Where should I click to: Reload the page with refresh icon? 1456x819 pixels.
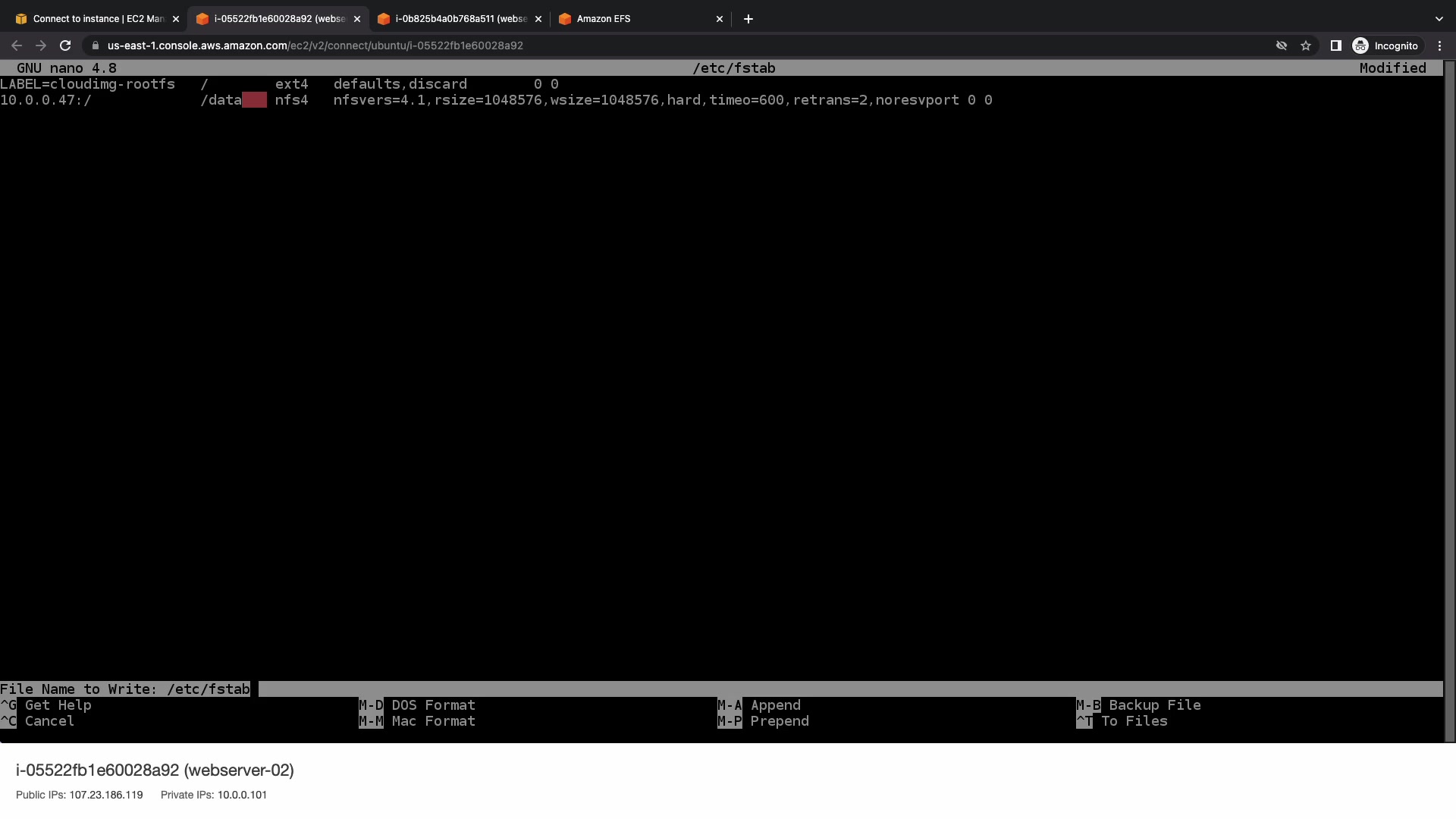coord(65,45)
